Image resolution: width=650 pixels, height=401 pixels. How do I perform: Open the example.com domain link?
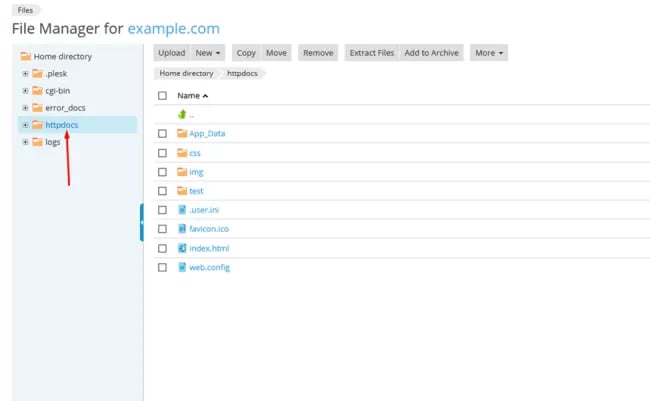click(174, 29)
